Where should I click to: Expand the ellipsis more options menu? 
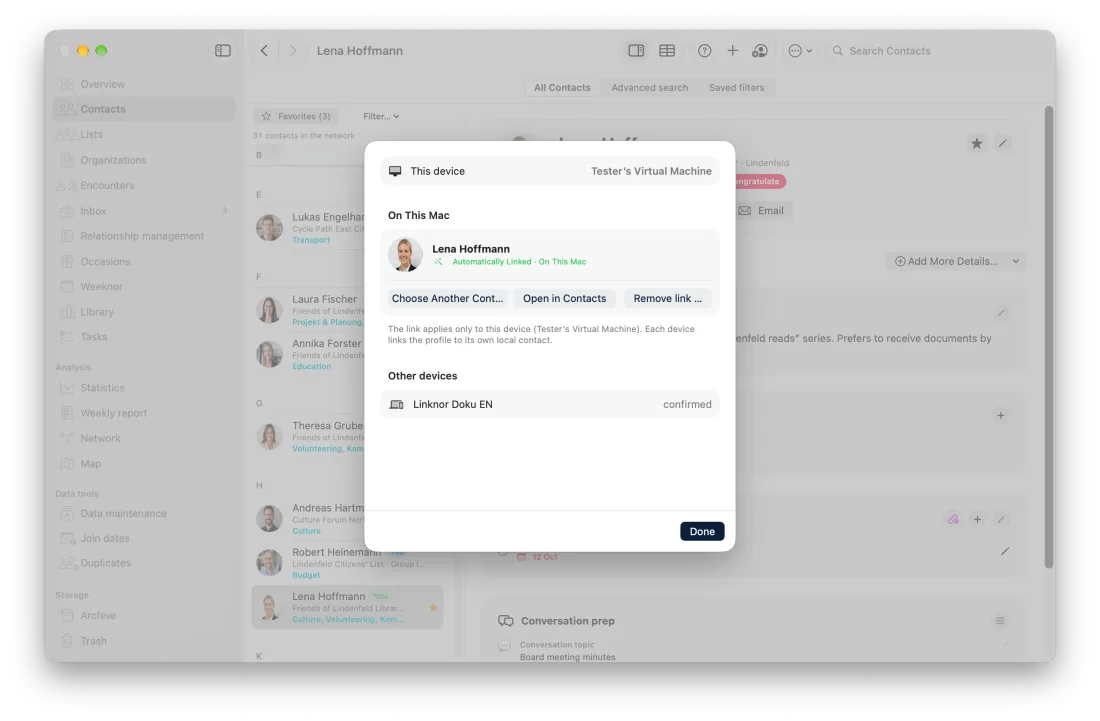[800, 50]
